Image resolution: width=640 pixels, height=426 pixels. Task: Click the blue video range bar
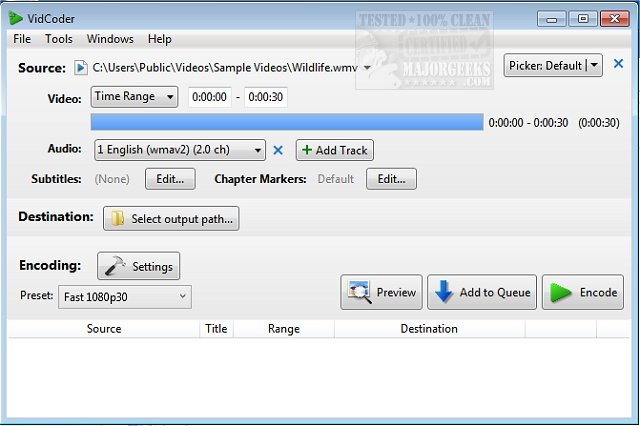[x=287, y=122]
